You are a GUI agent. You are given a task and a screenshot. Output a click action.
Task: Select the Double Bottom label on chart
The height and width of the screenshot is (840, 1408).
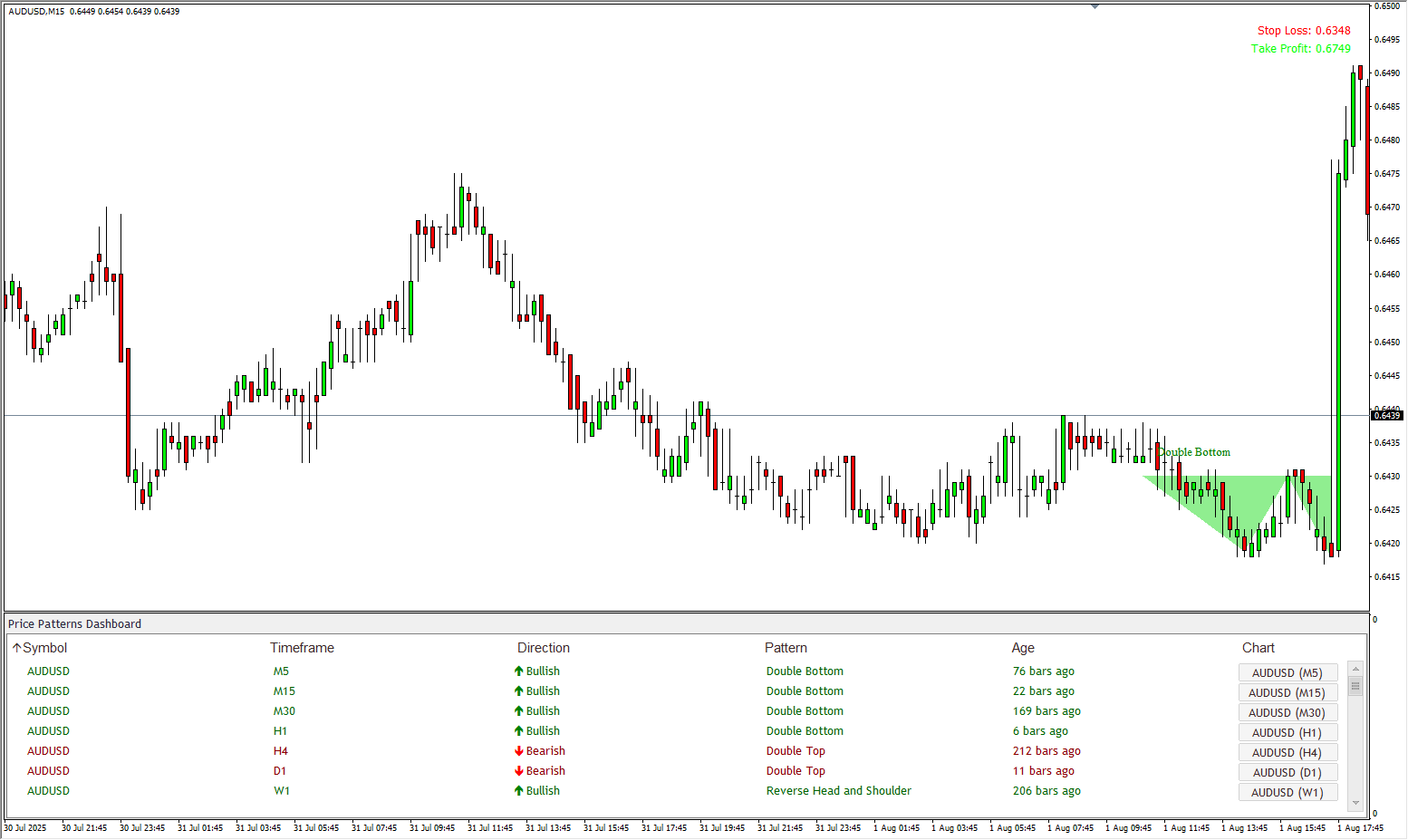(1194, 452)
